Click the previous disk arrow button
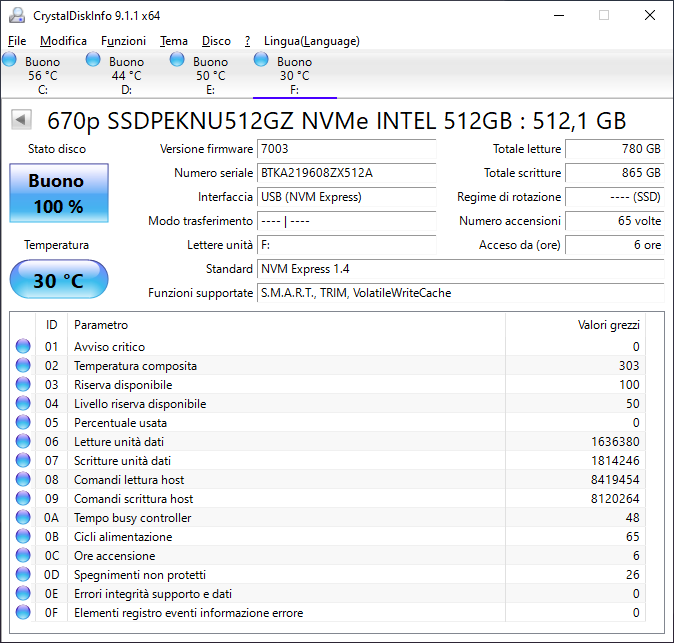Screen dimensions: 674x643 pyautogui.click(x=21, y=119)
